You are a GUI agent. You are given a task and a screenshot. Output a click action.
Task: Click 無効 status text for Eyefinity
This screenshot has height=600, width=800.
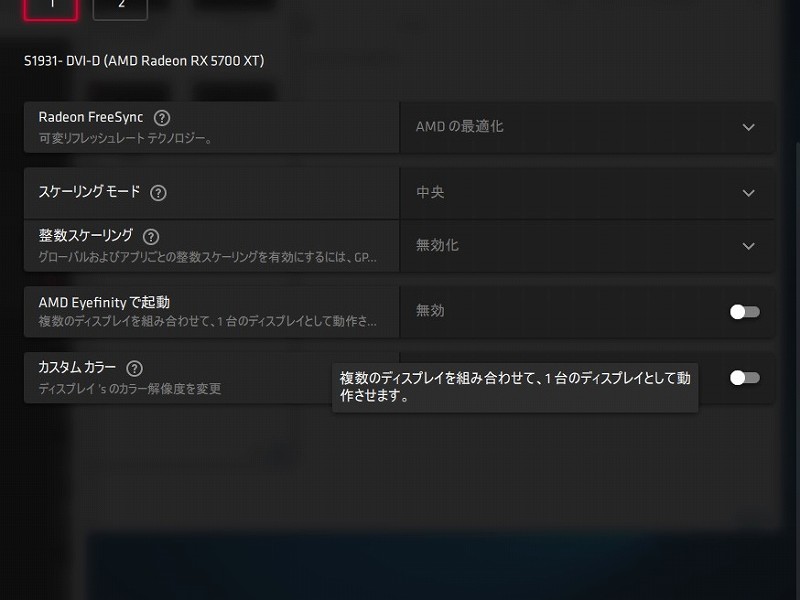point(430,311)
